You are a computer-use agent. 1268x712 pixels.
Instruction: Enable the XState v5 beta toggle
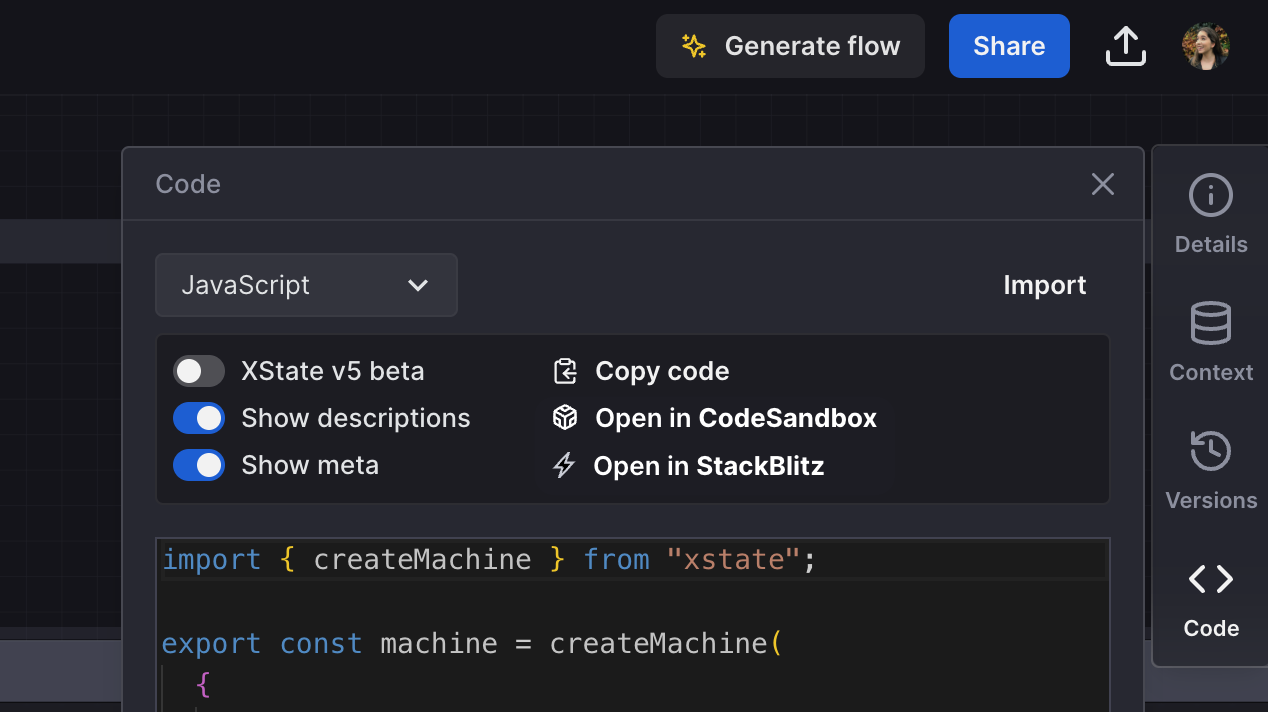pyautogui.click(x=199, y=371)
